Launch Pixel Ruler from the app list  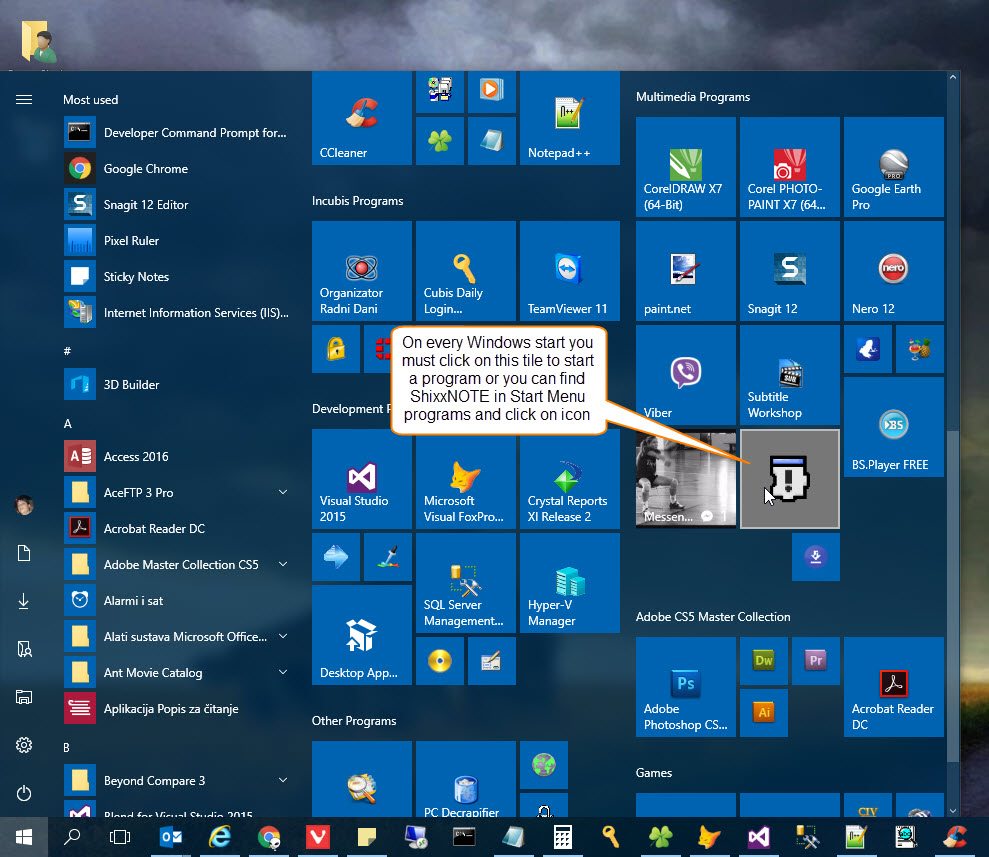(176, 240)
